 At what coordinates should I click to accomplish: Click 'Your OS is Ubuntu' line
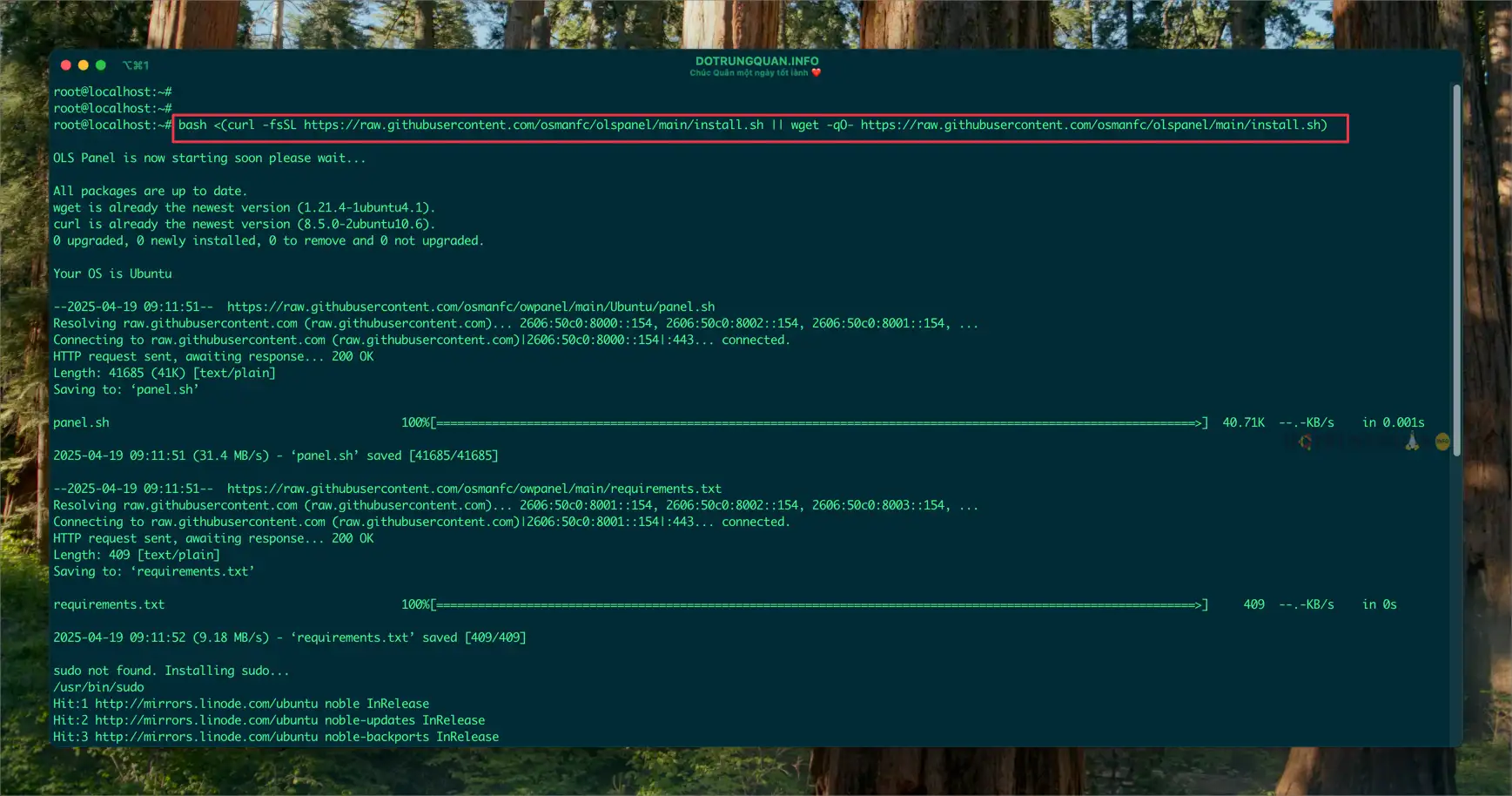point(112,273)
